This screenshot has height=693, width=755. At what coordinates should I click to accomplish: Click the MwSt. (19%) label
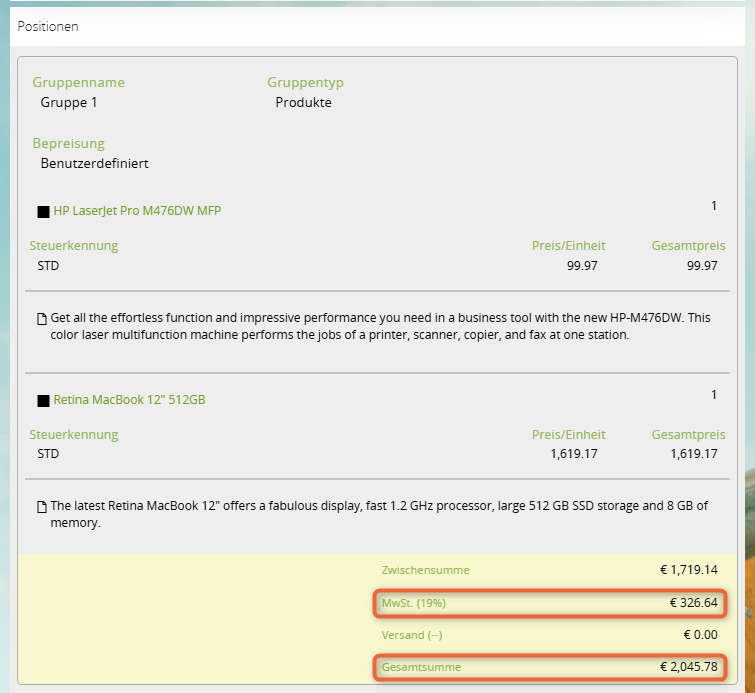414,603
